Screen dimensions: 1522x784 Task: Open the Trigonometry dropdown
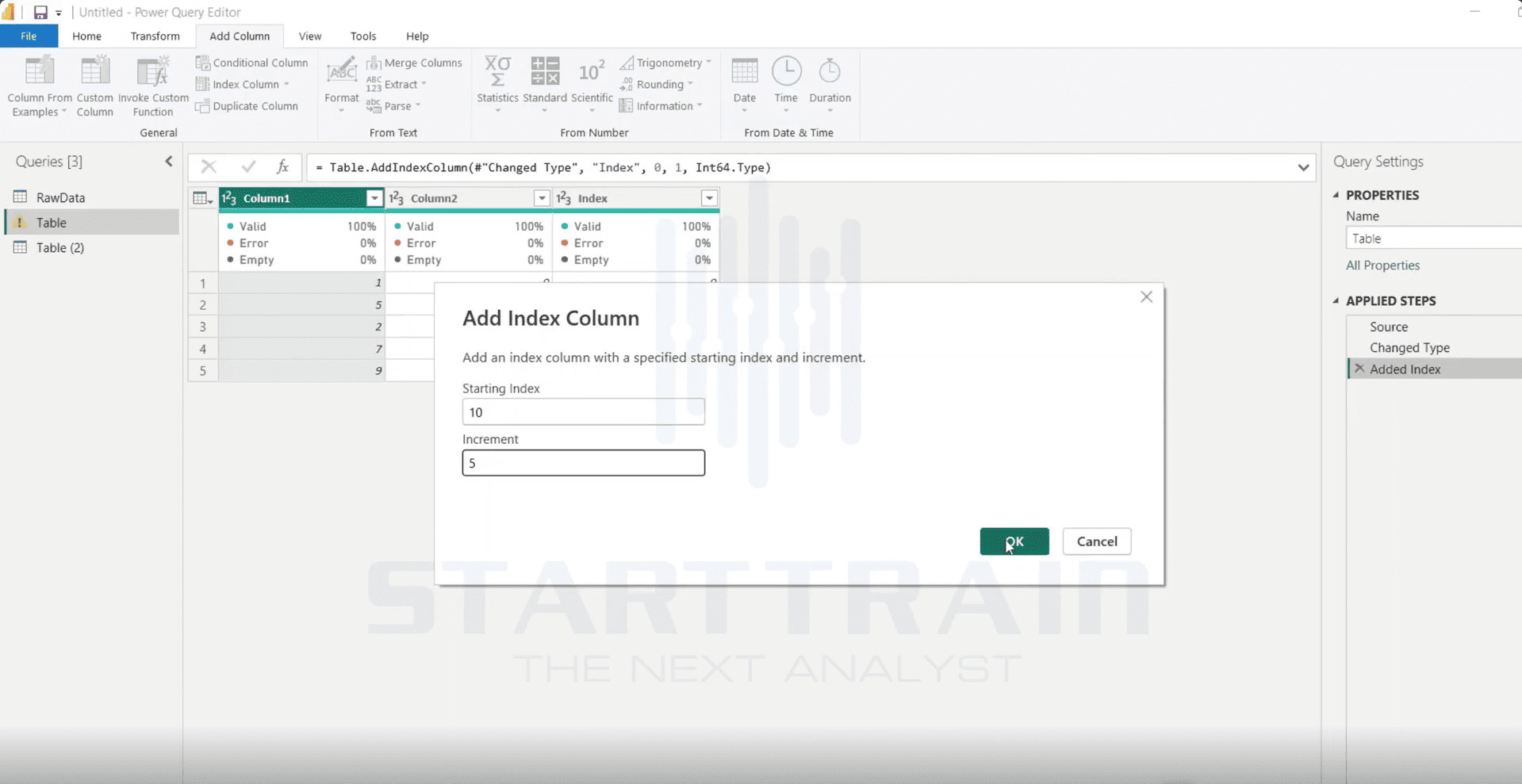(666, 63)
